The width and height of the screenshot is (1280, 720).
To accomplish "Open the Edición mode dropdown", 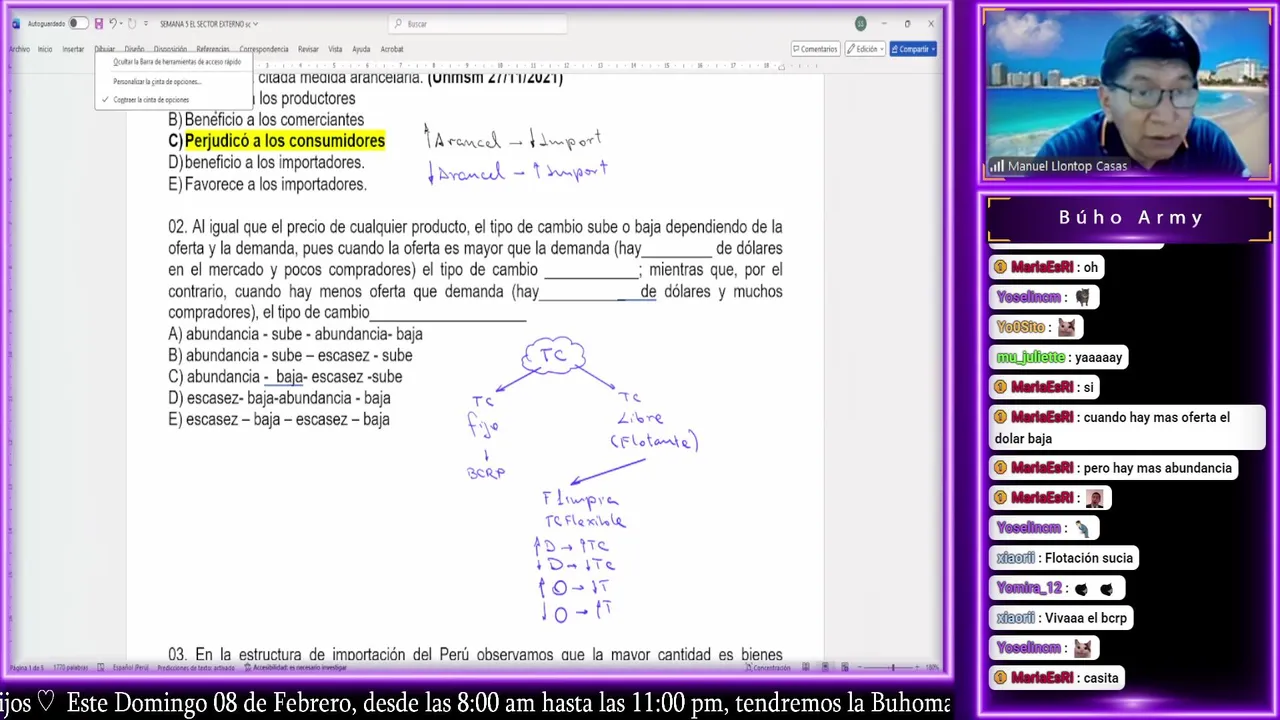I will point(865,49).
